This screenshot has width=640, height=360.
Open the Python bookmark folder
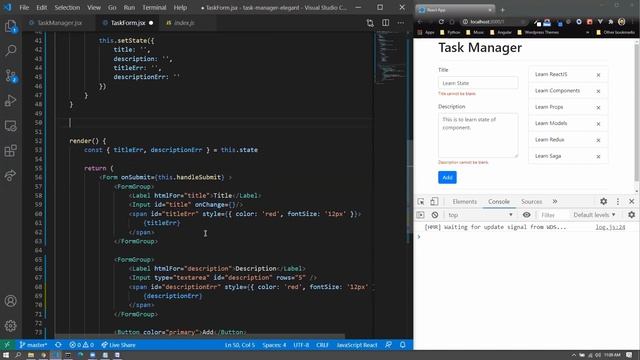coord(450,32)
